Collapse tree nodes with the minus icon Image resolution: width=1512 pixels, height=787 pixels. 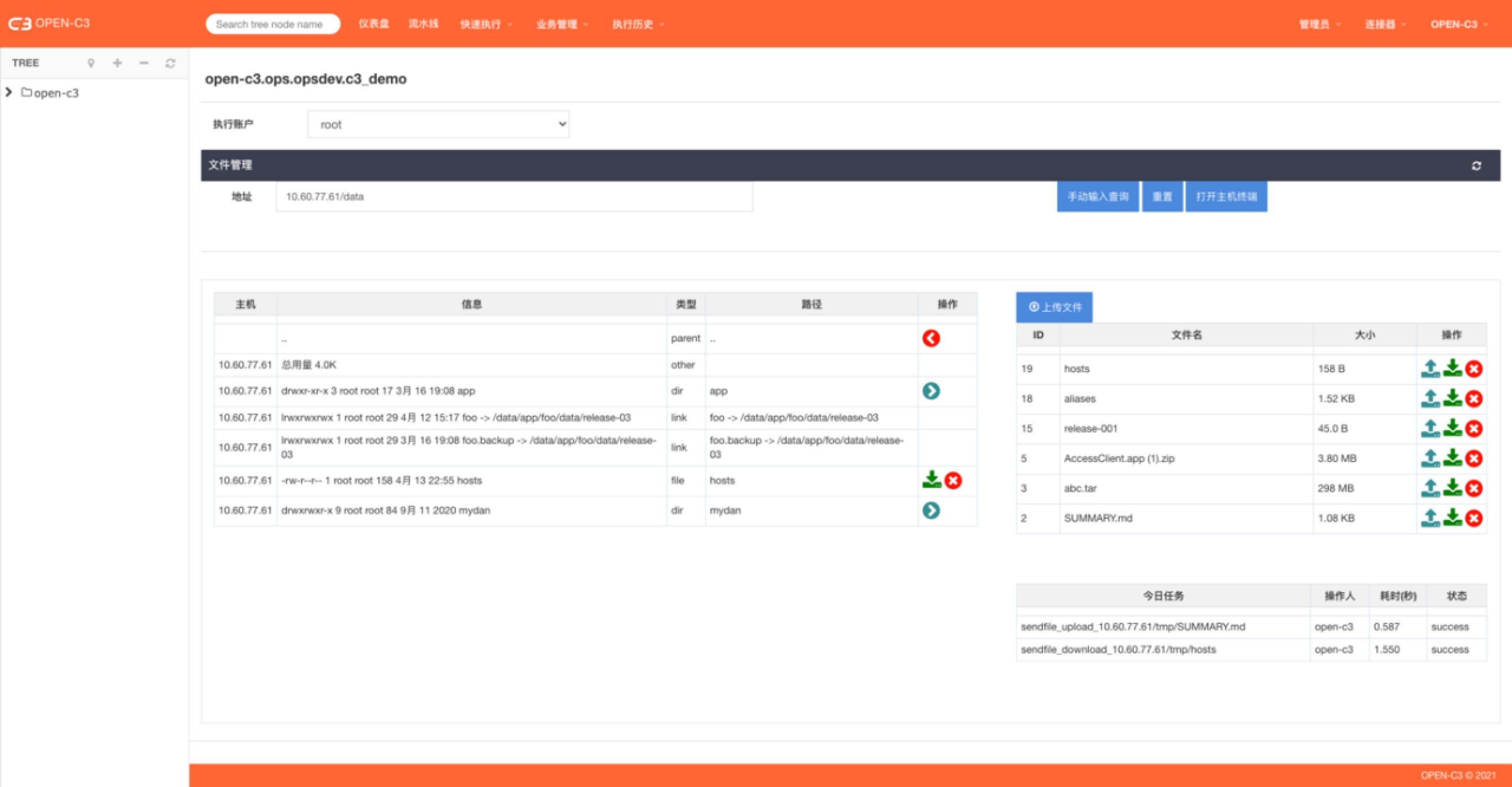click(x=144, y=63)
